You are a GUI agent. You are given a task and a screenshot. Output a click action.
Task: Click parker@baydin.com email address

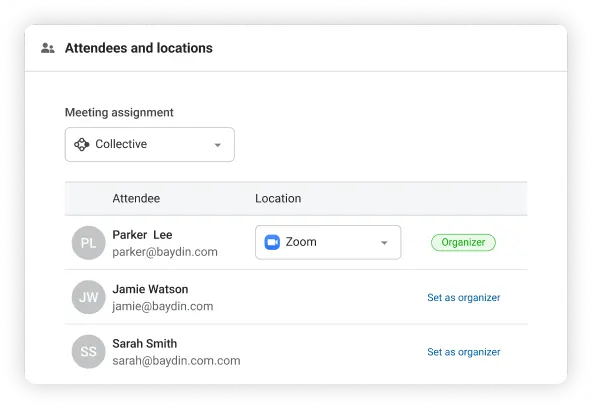[x=165, y=252]
